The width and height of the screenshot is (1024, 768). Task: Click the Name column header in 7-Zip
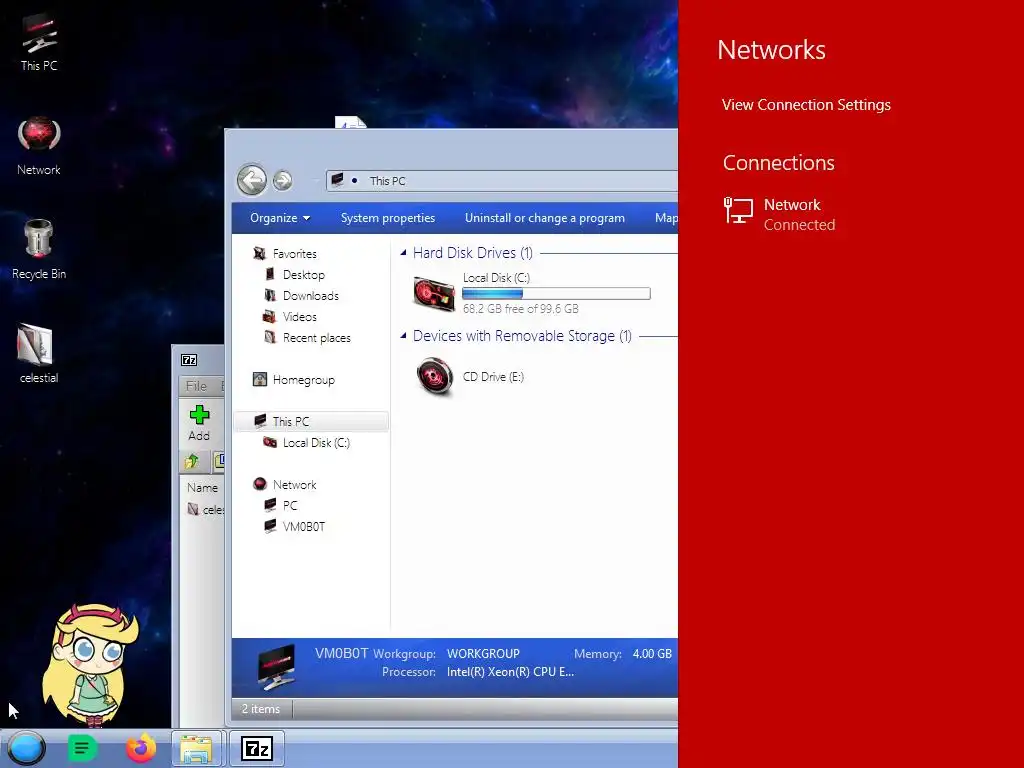(x=202, y=487)
